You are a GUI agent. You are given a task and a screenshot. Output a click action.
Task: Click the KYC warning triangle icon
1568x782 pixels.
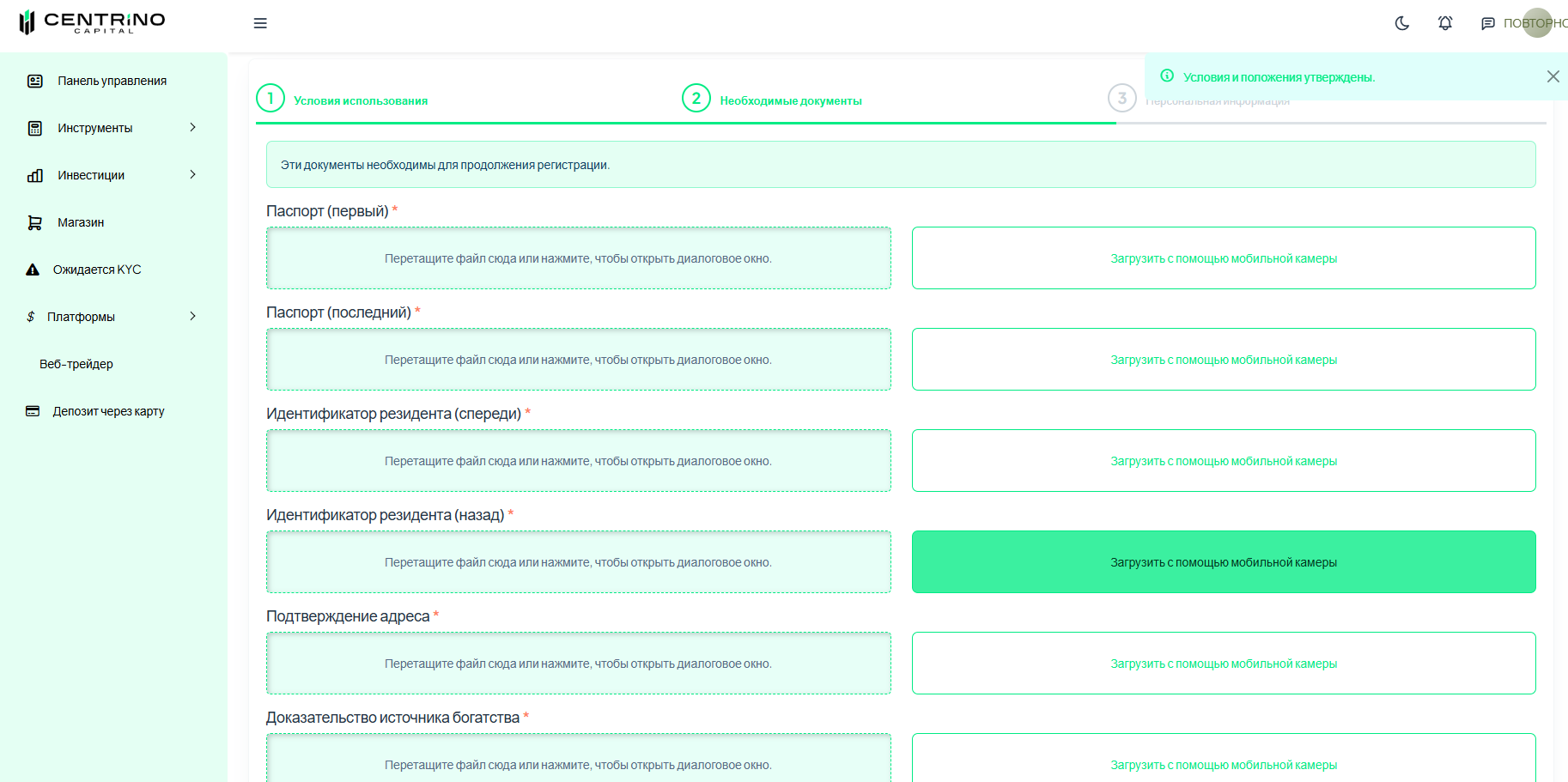tap(33, 270)
